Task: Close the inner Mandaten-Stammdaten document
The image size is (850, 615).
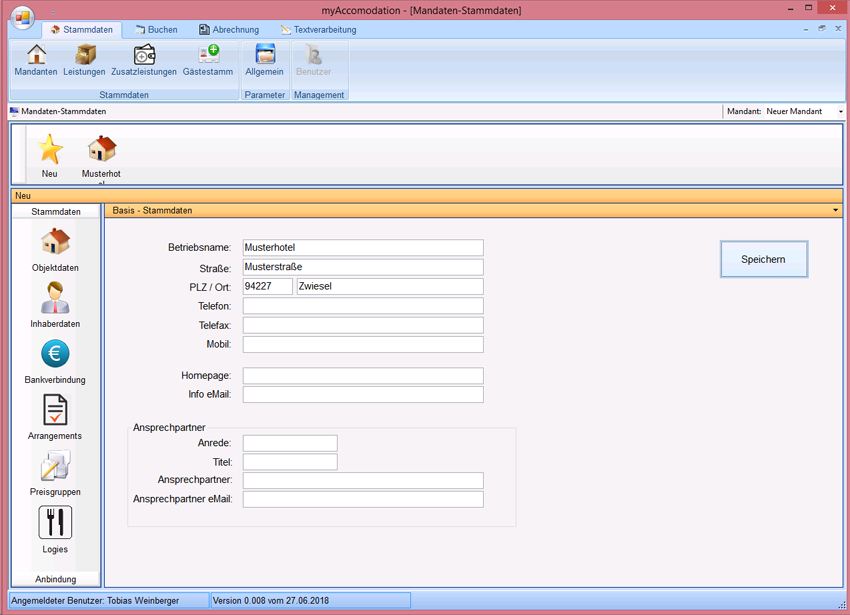Action: point(838,29)
